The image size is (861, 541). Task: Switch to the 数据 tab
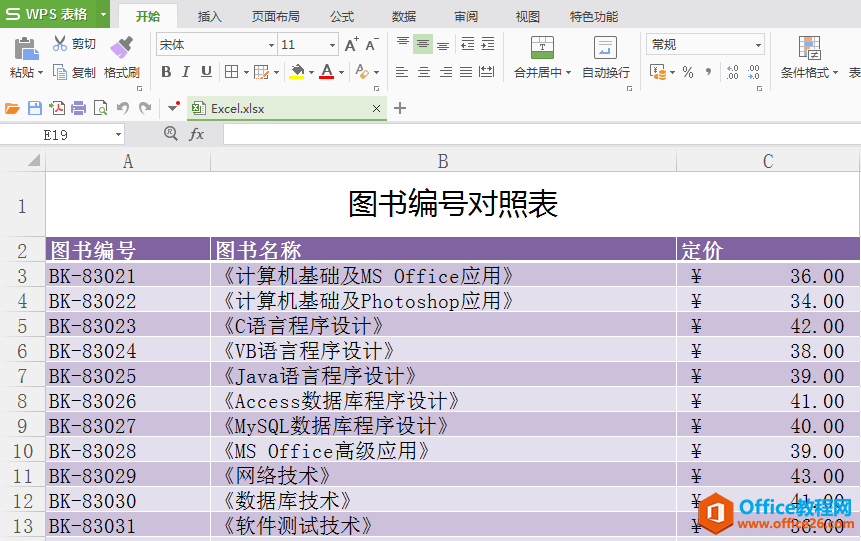click(x=404, y=16)
